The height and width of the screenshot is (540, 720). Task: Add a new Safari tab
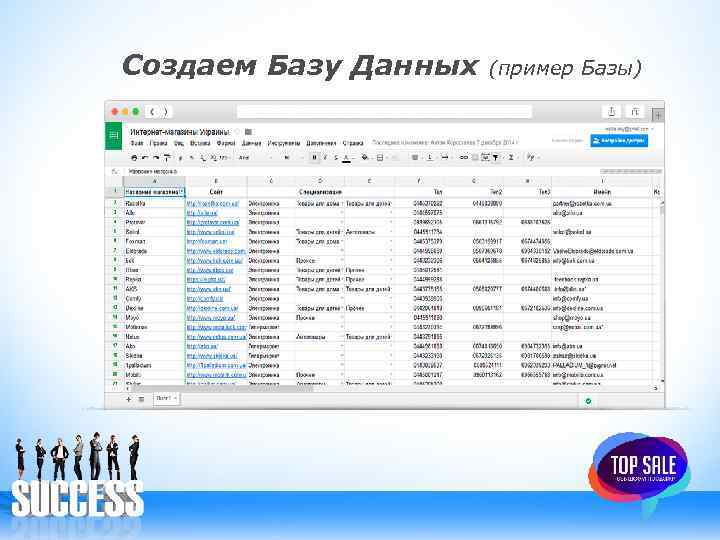point(658,115)
